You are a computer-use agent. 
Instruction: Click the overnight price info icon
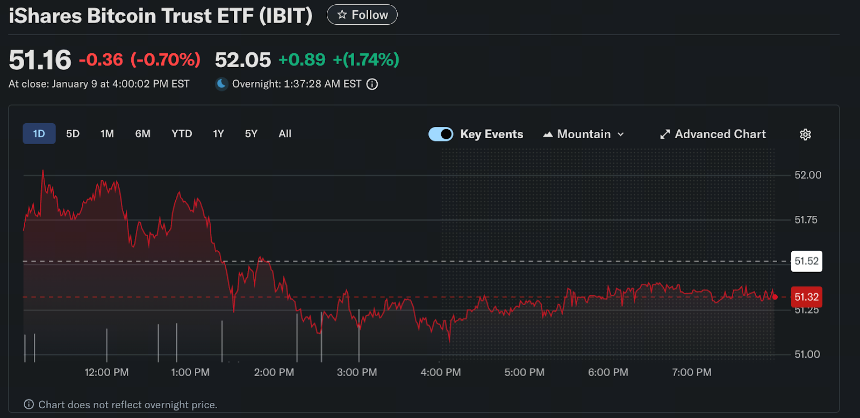(372, 84)
